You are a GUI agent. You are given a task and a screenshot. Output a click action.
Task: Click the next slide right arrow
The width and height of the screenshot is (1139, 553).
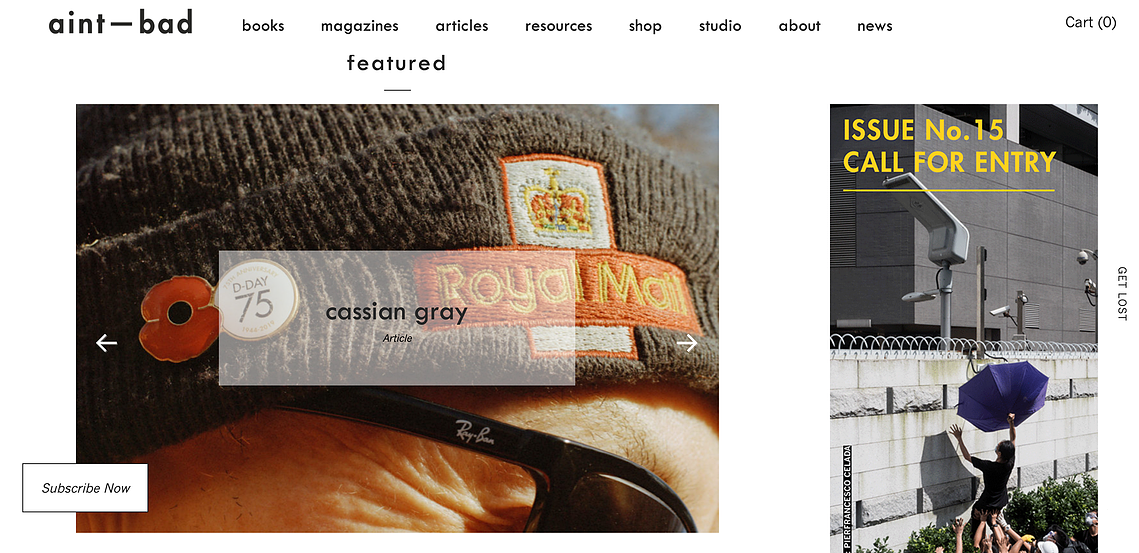(x=686, y=343)
